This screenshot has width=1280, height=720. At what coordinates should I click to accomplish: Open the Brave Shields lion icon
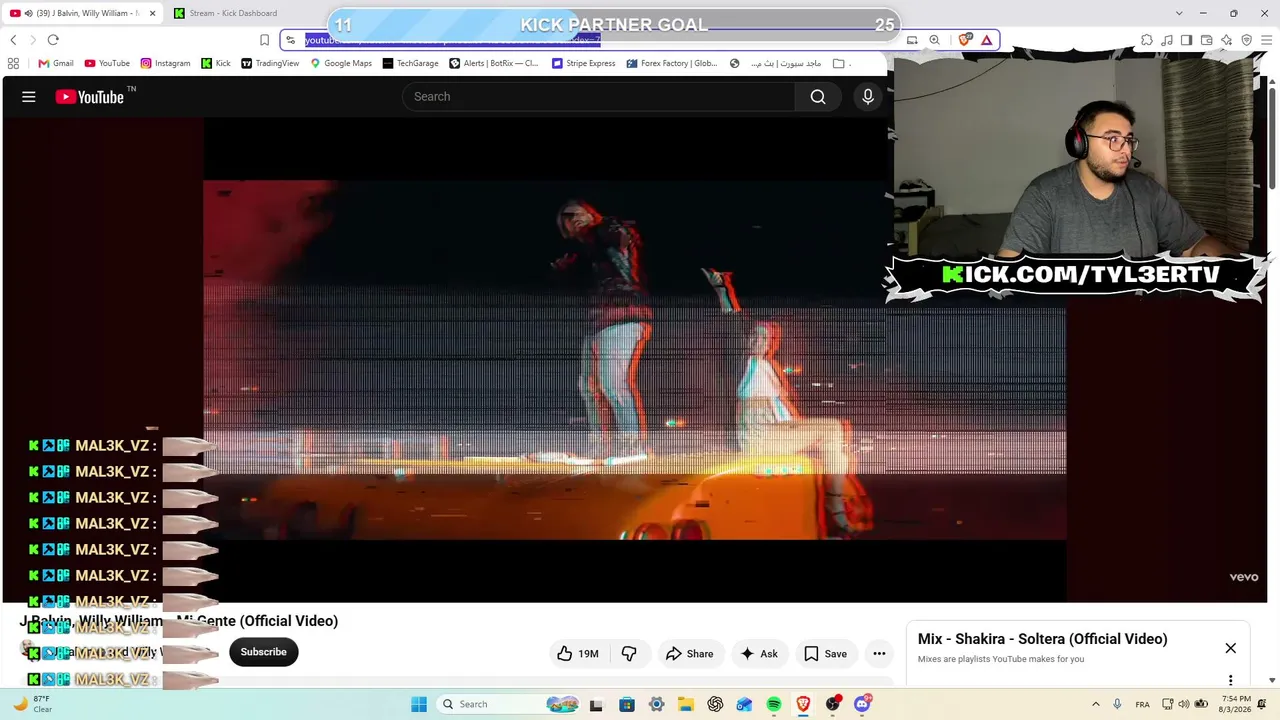coord(965,40)
